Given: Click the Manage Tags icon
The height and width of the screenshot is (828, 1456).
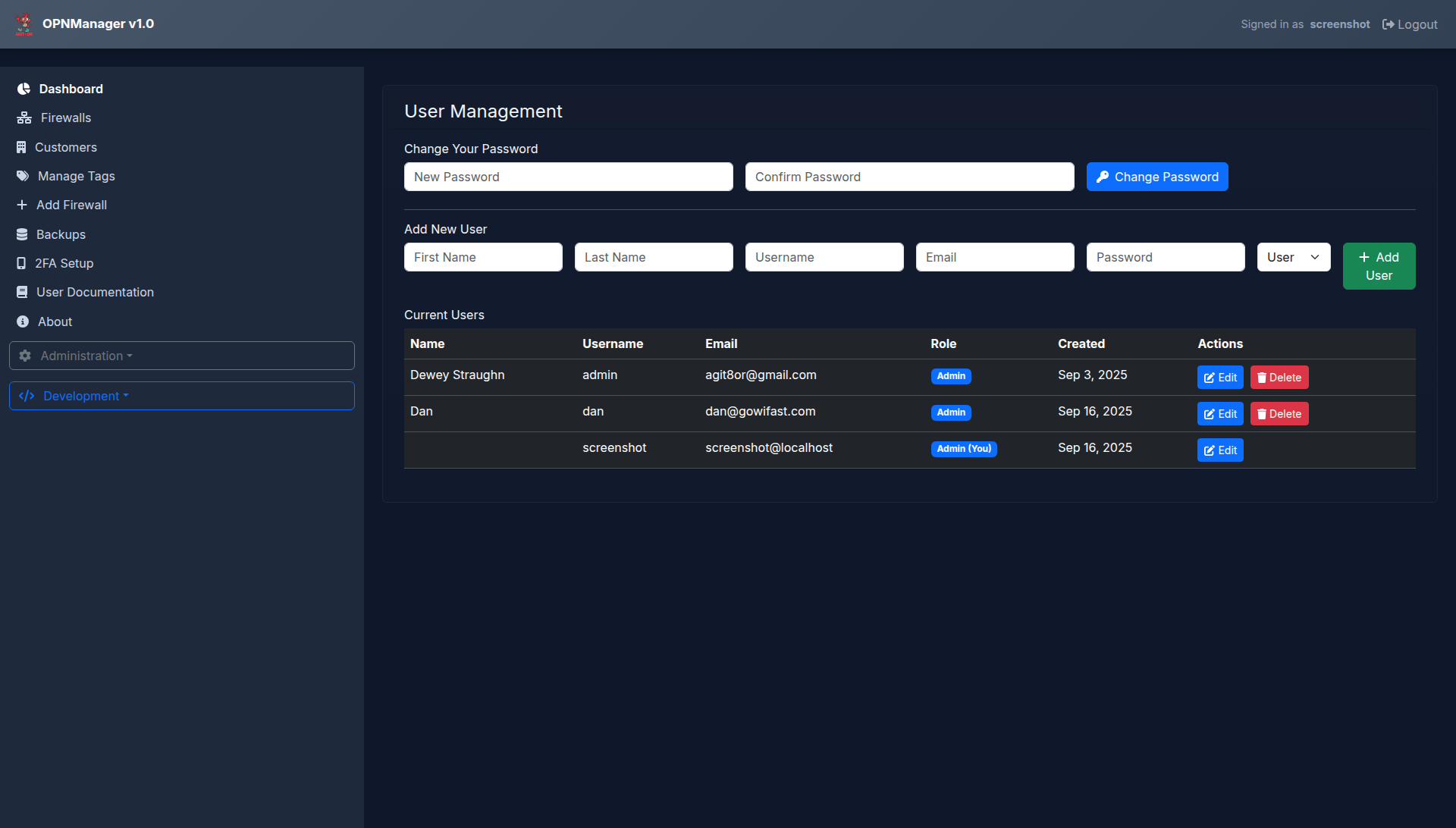Looking at the screenshot, I should pos(23,176).
